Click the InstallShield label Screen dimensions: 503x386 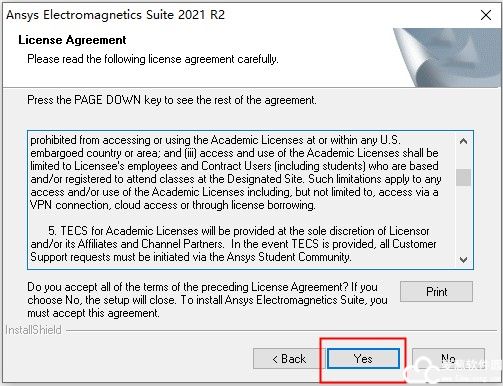[33, 330]
